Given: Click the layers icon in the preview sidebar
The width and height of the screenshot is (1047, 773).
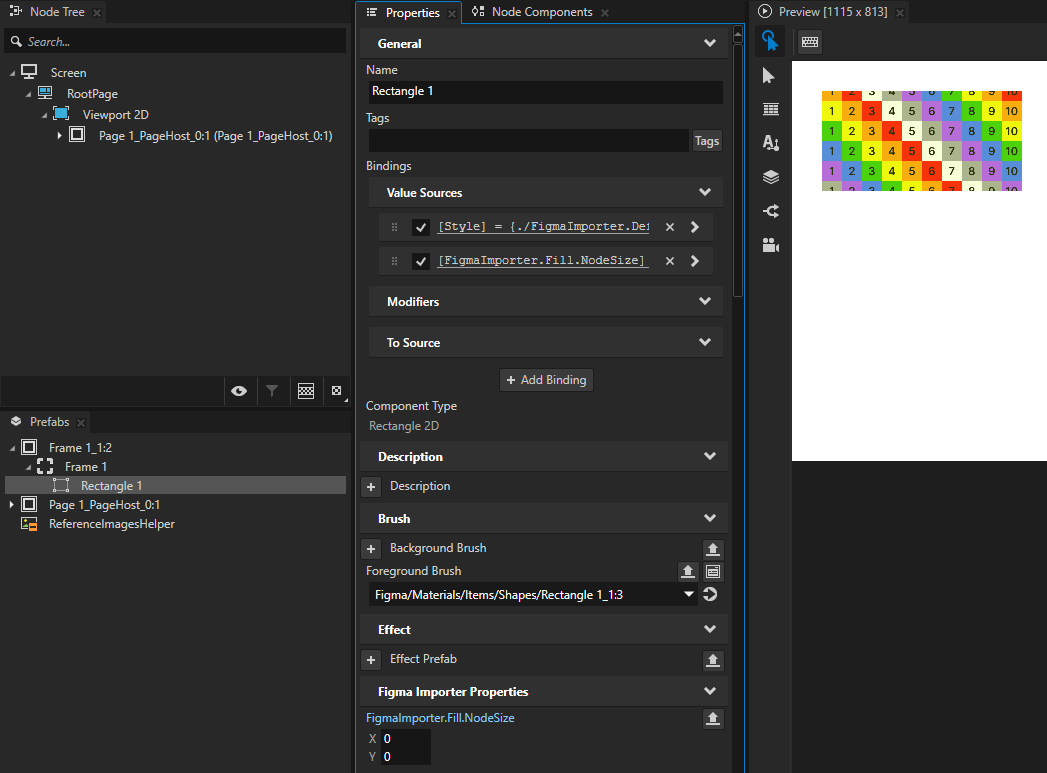Looking at the screenshot, I should (x=769, y=176).
